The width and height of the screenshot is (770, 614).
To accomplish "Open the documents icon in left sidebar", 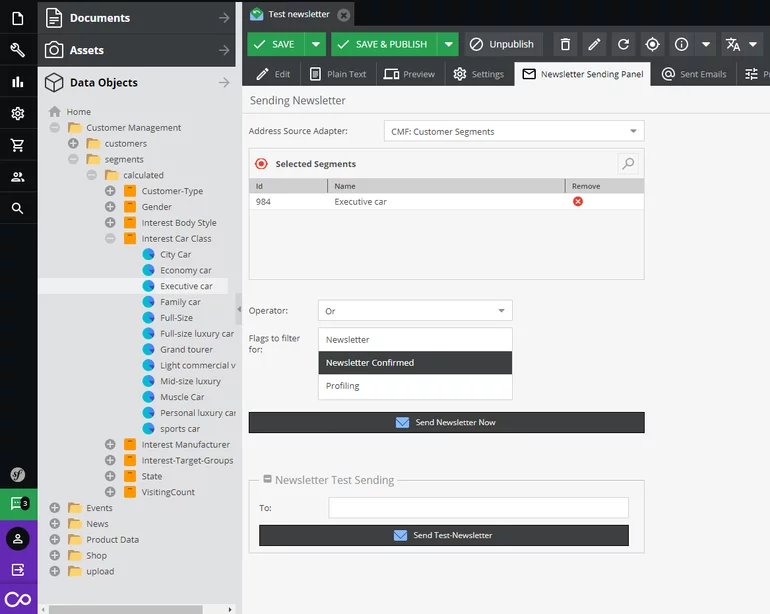I will coord(18,18).
